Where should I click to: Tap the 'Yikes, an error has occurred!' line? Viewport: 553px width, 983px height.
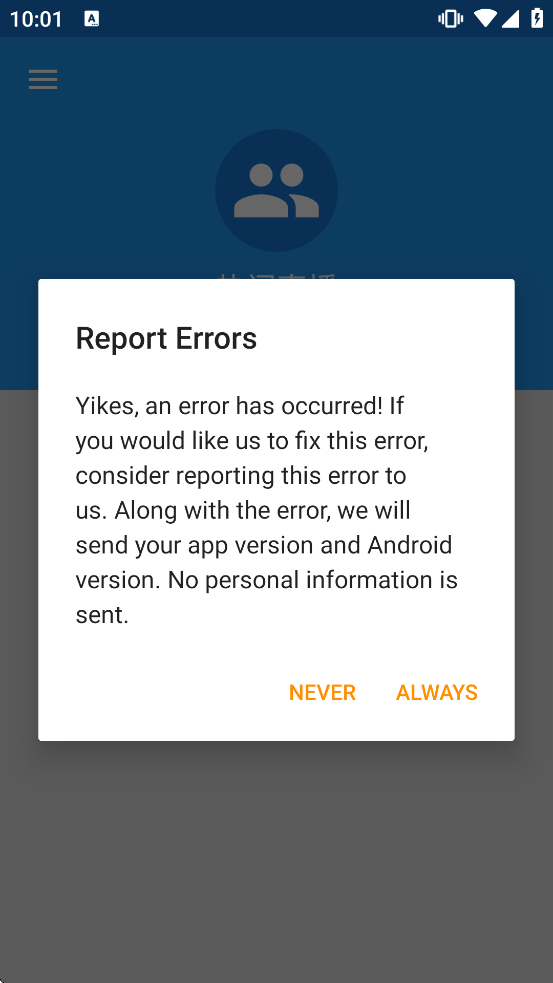pyautogui.click(x=240, y=406)
